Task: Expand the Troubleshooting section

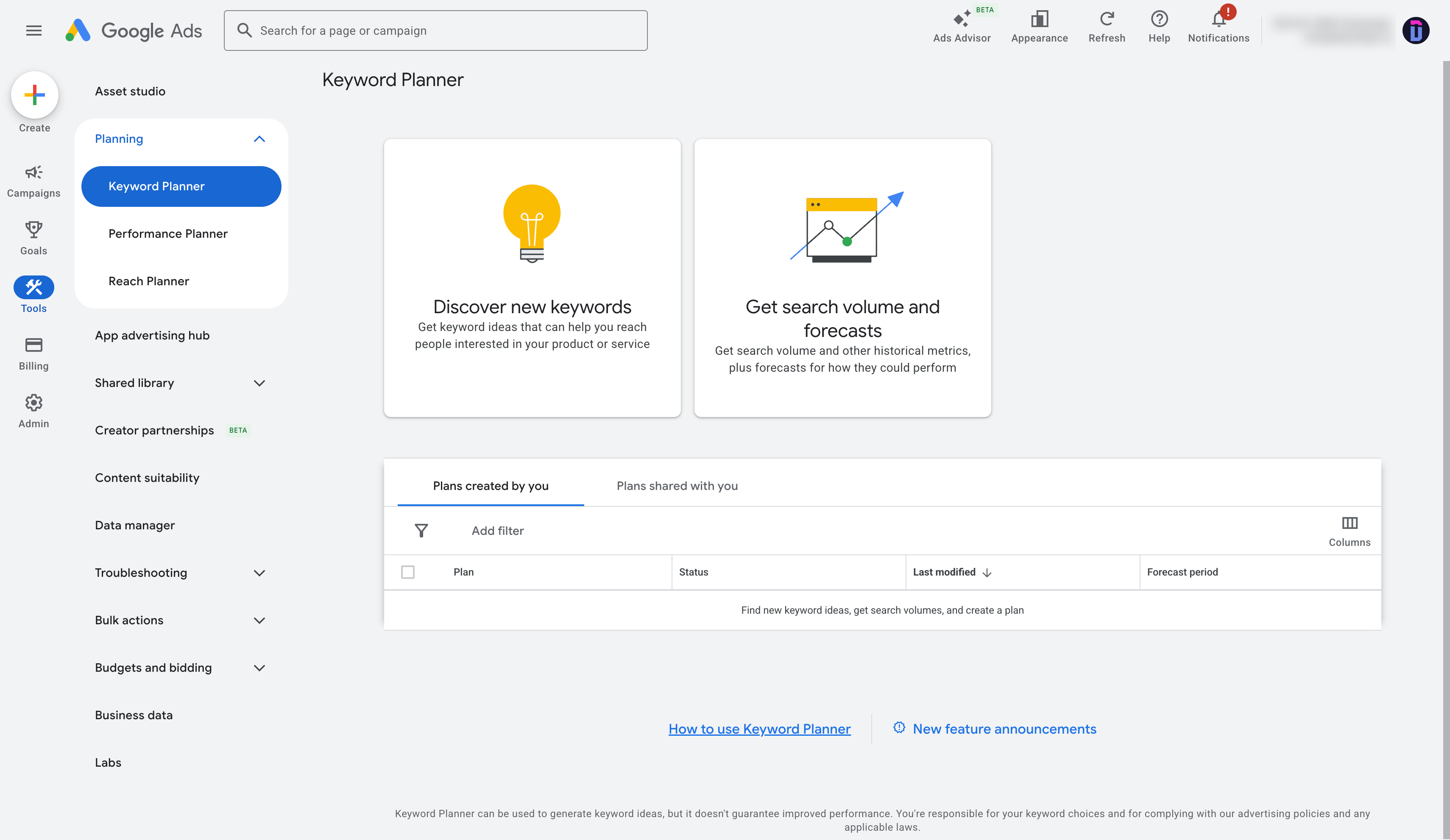Action: coord(259,573)
